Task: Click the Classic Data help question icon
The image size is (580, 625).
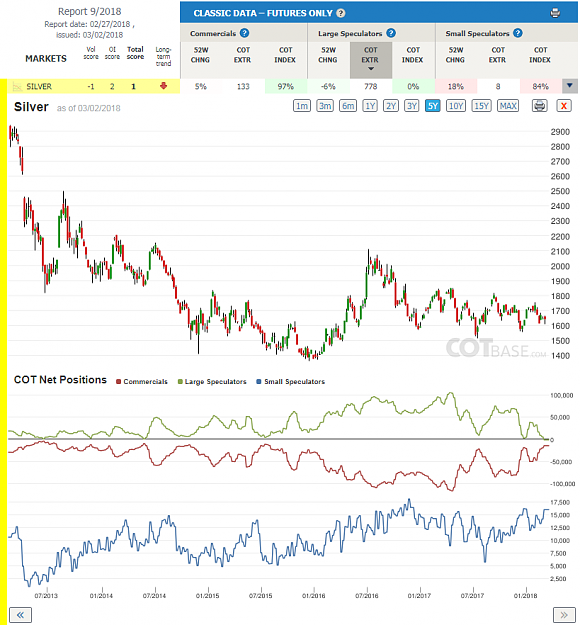Action: click(x=340, y=13)
